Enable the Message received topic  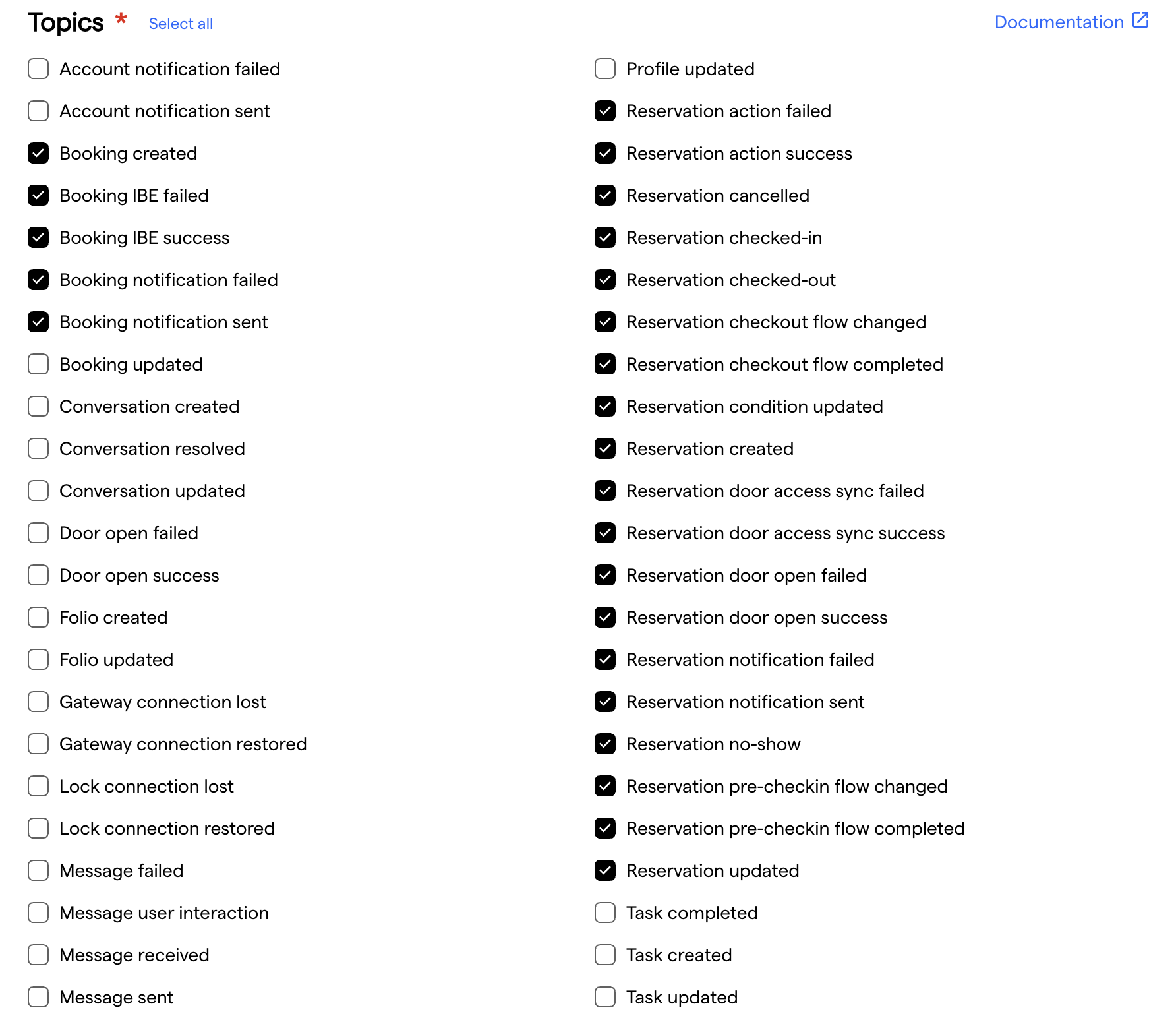point(38,955)
